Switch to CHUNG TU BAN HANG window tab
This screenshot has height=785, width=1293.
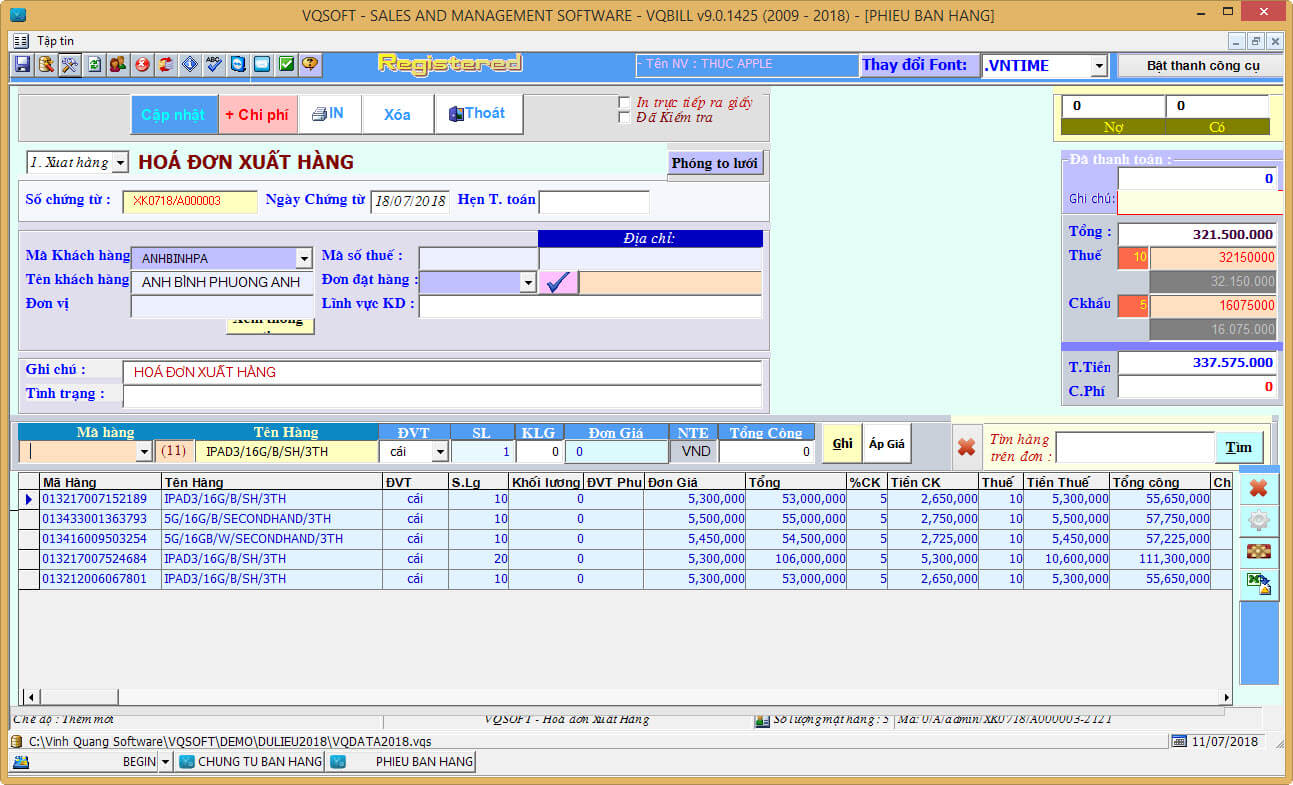[x=250, y=762]
